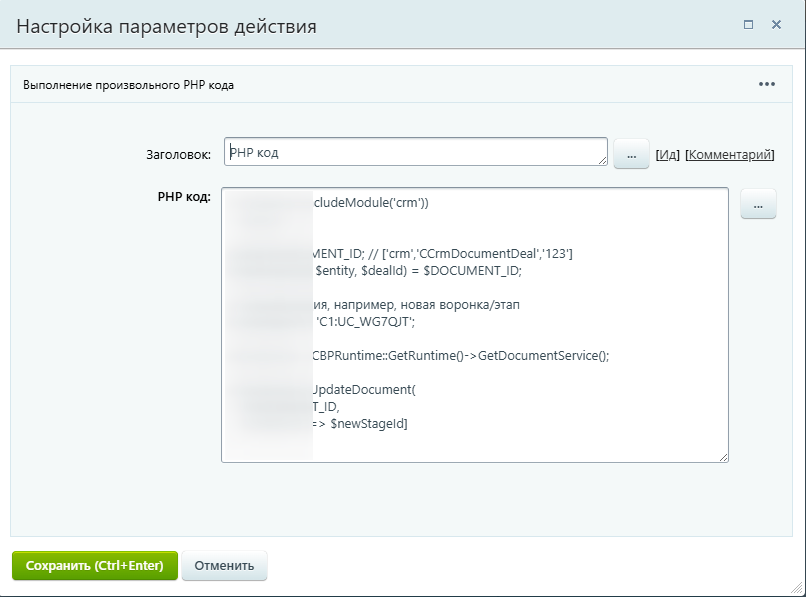Click the cludeModule('crm')) code line
Viewport: 806px width, 597px height.
(372, 202)
